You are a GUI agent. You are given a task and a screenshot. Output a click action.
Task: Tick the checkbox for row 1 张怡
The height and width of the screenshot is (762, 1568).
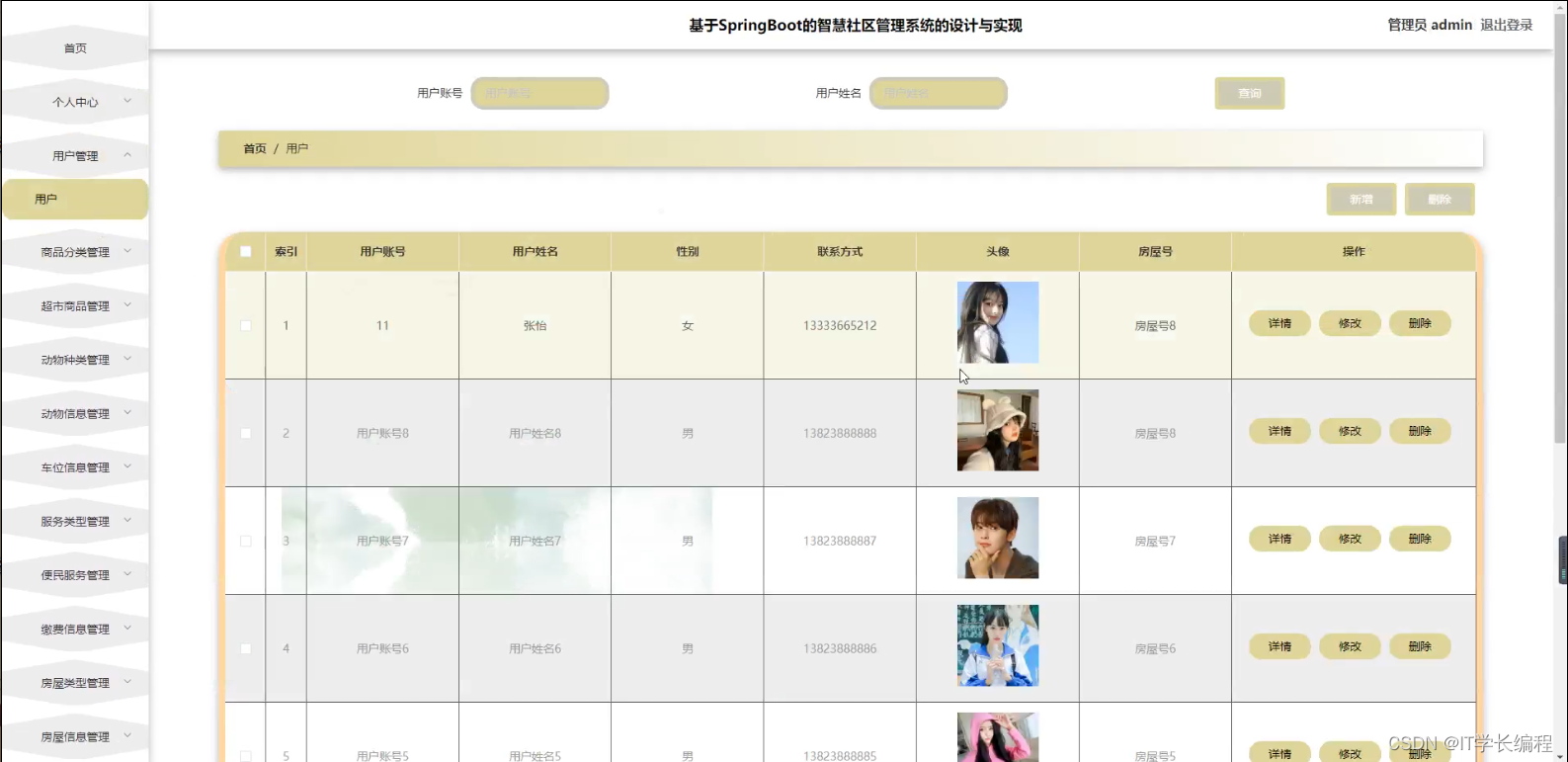click(x=246, y=325)
